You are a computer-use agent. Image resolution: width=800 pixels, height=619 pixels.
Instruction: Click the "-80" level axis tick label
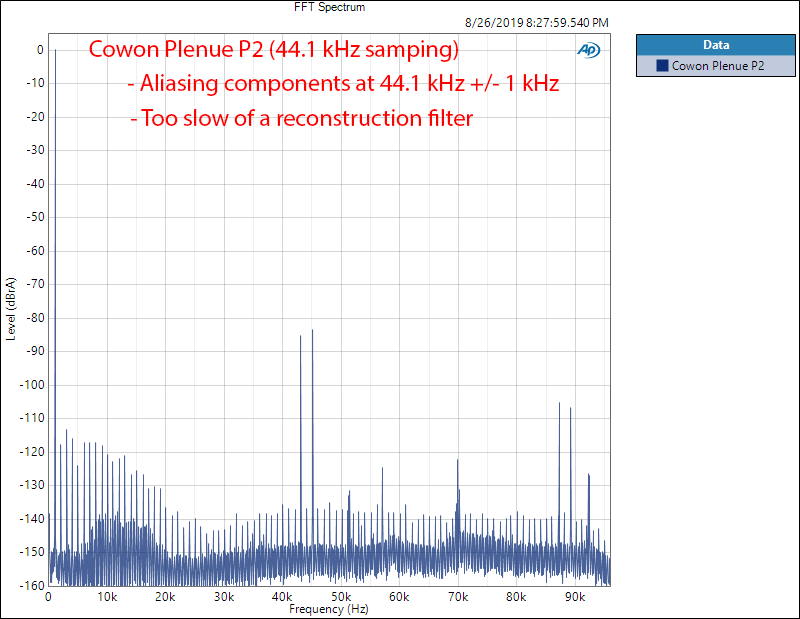pyautogui.click(x=35, y=318)
